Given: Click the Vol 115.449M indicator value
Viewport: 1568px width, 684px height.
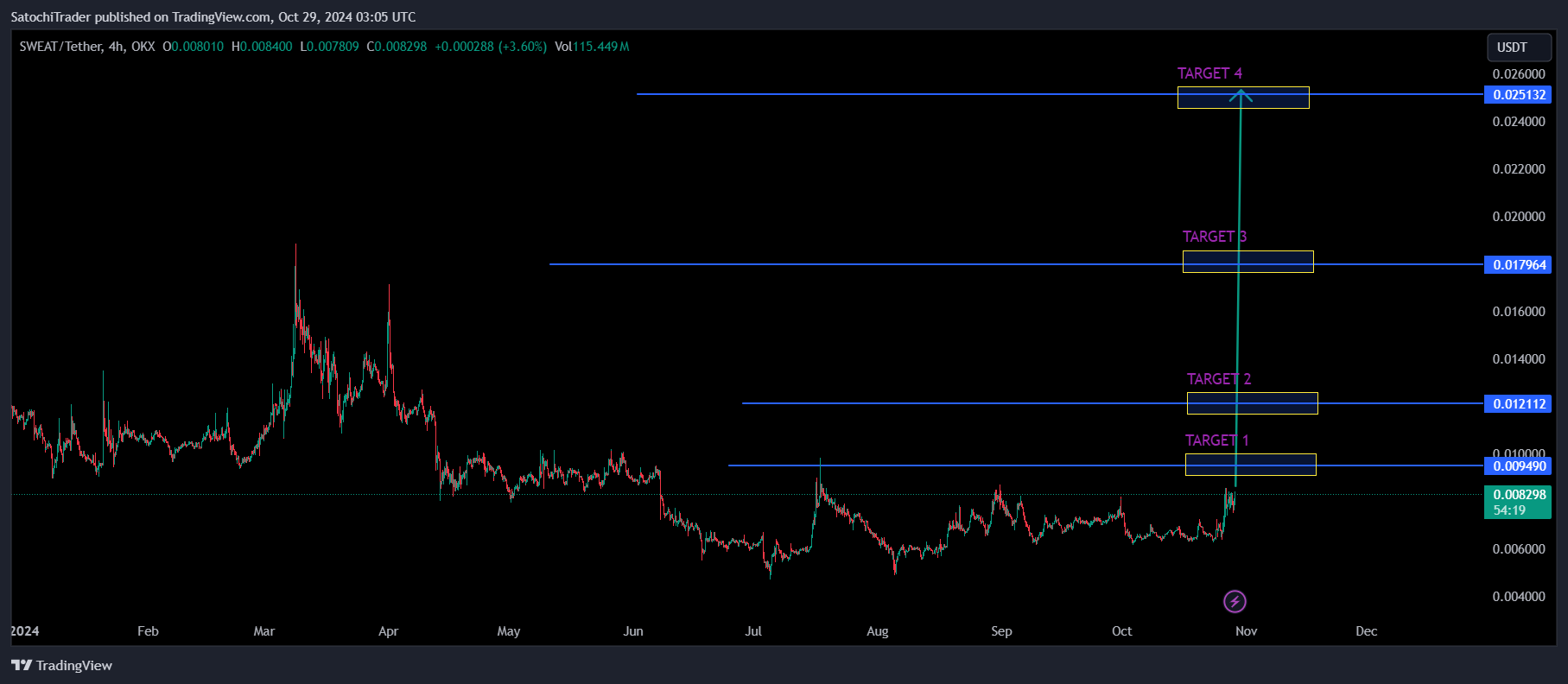Looking at the screenshot, I should pyautogui.click(x=592, y=47).
